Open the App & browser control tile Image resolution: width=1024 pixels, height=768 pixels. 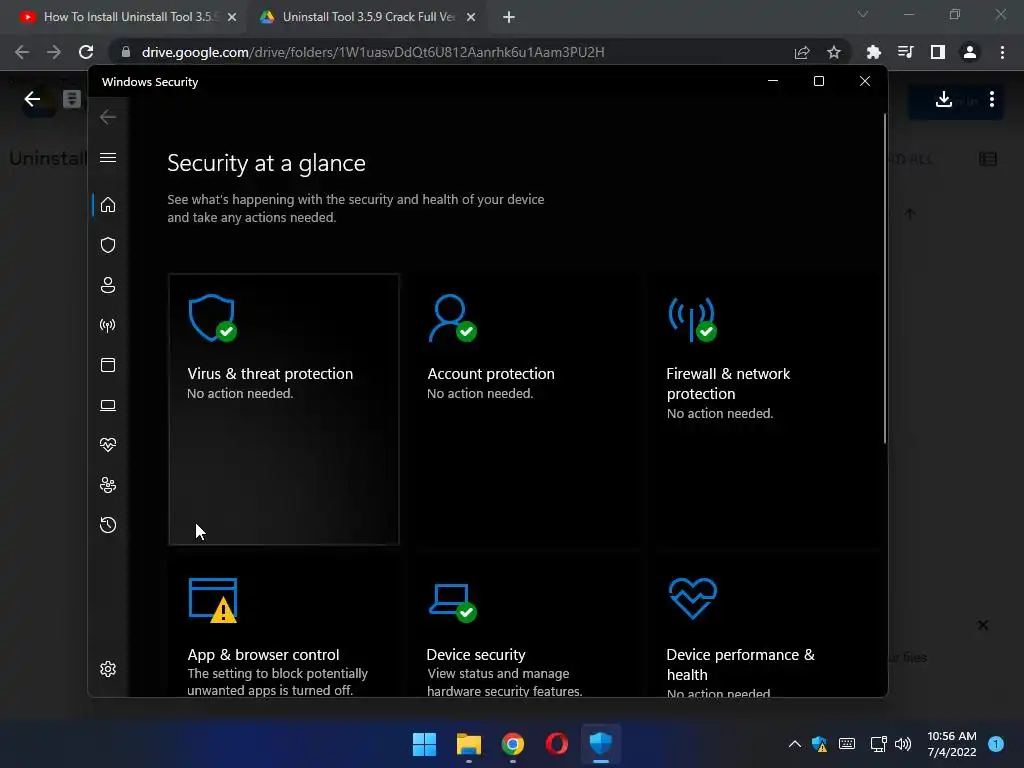[x=284, y=627]
